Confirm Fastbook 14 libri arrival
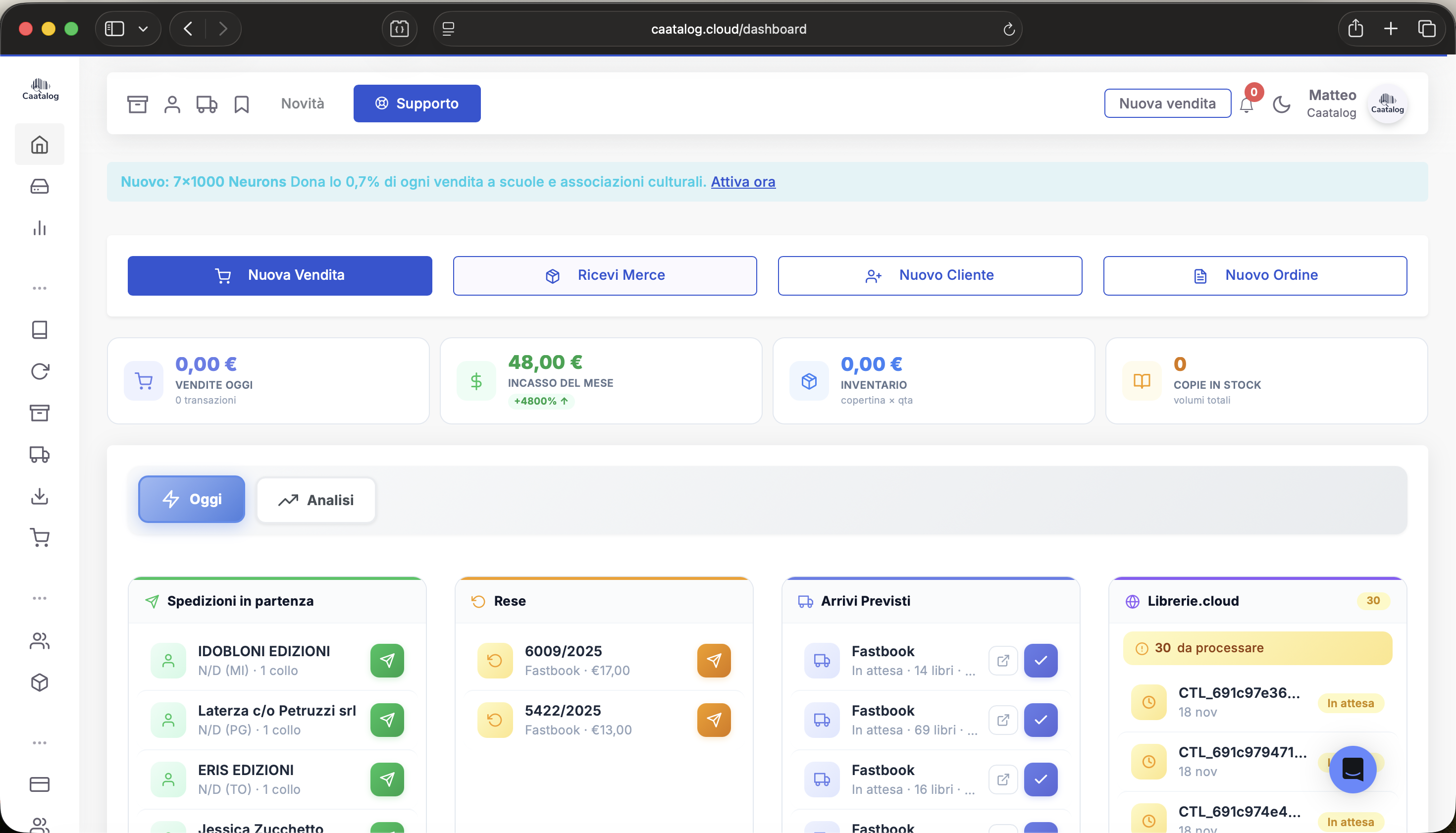This screenshot has height=833, width=1456. point(1040,660)
